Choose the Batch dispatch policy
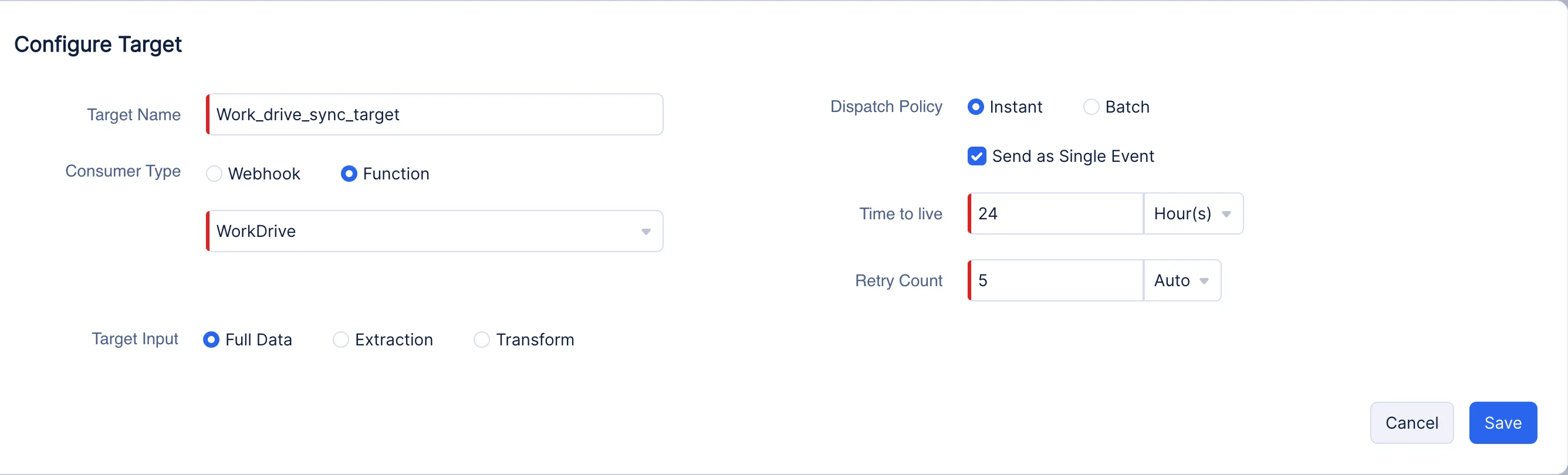Image resolution: width=1568 pixels, height=475 pixels. pos(1091,106)
